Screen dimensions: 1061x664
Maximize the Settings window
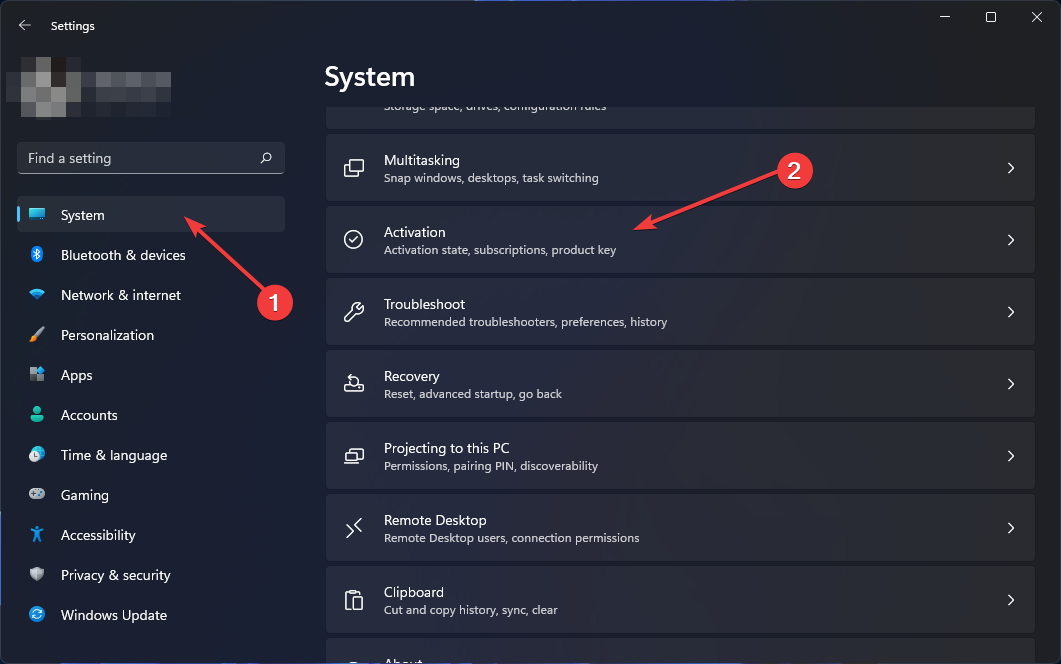click(x=991, y=17)
